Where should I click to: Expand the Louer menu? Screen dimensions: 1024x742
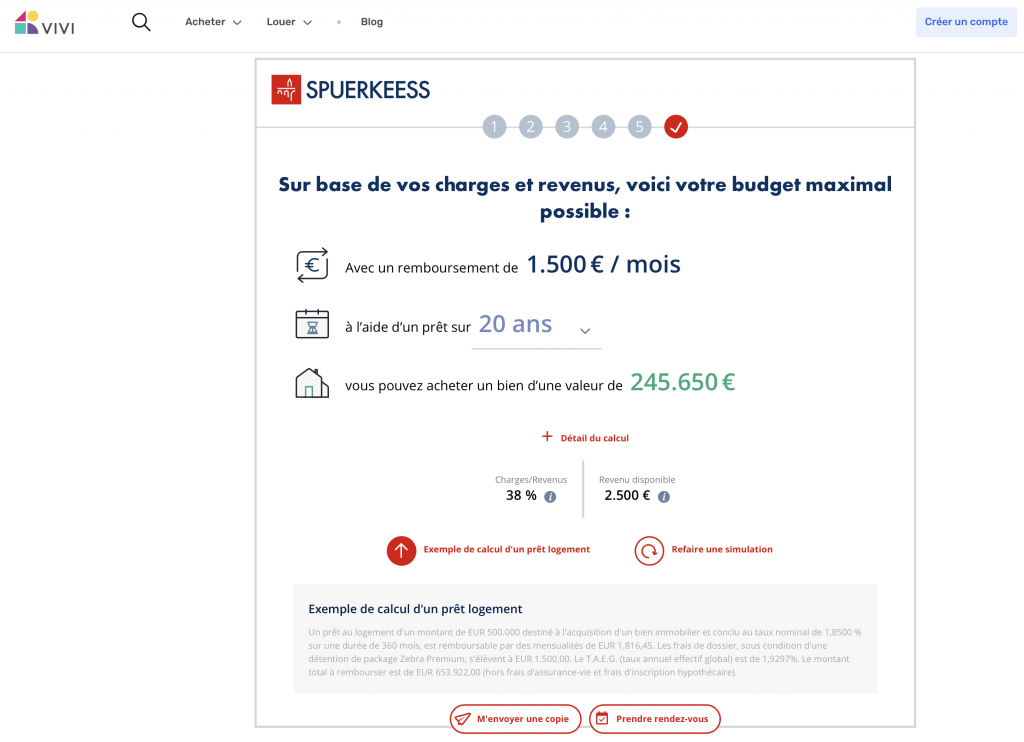point(289,22)
